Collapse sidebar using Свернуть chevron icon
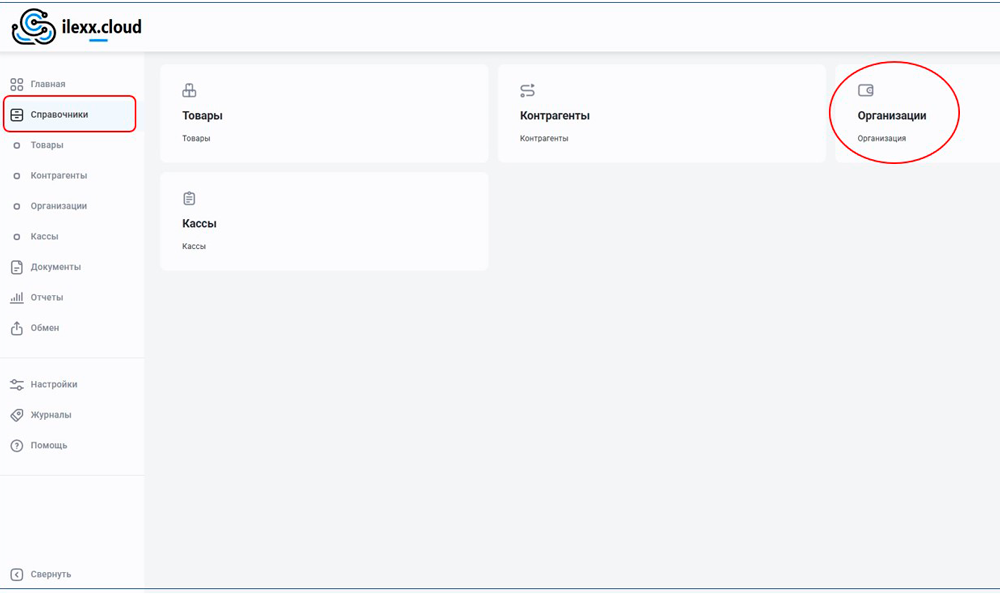The image size is (1000, 600). [x=17, y=574]
